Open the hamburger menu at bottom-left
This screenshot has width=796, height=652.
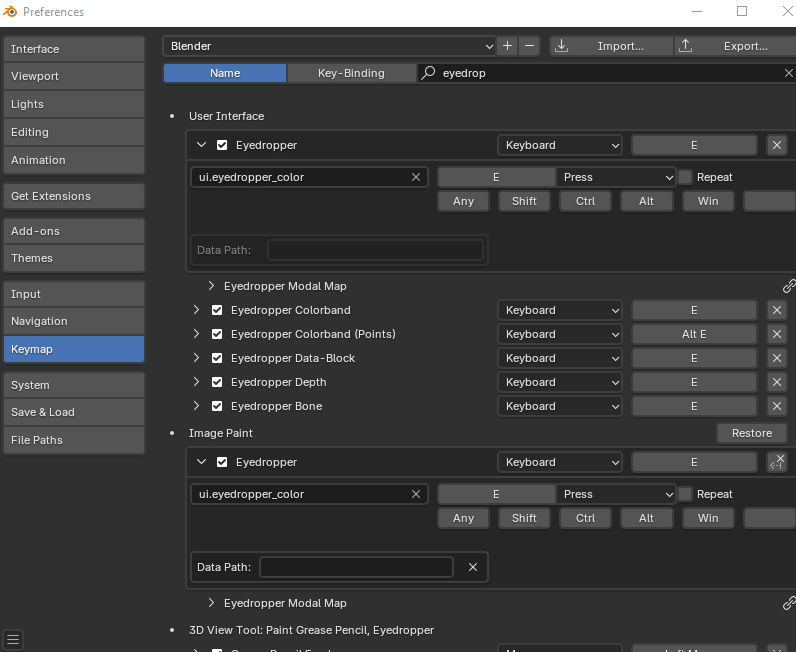click(x=13, y=640)
